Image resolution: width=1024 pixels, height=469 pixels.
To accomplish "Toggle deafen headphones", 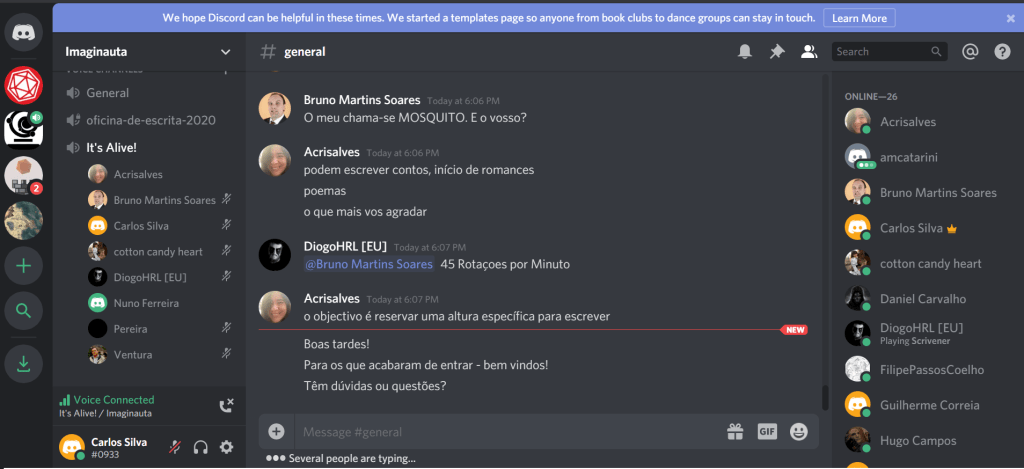I will coord(200,447).
